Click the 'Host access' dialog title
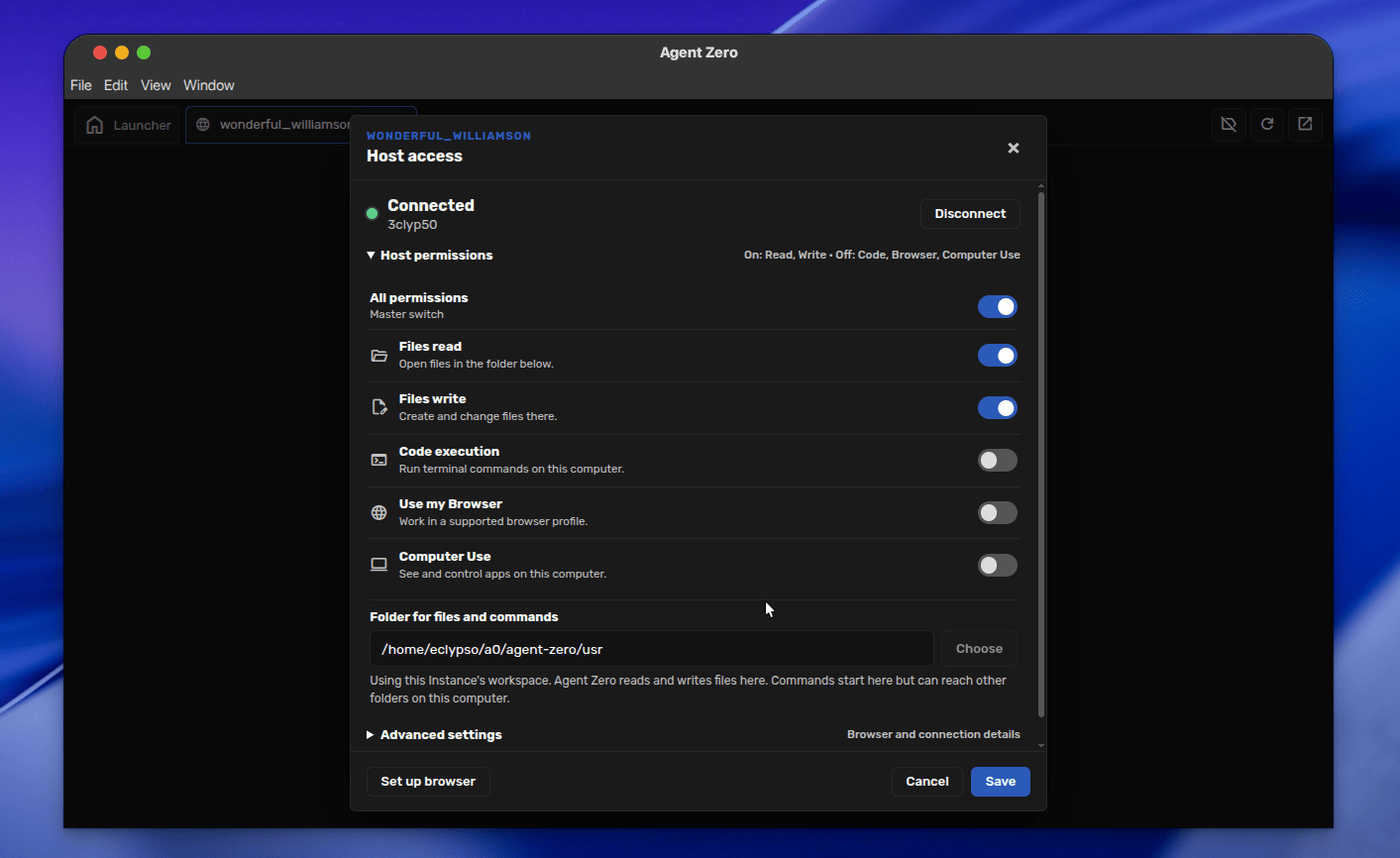This screenshot has width=1400, height=858. tap(414, 157)
